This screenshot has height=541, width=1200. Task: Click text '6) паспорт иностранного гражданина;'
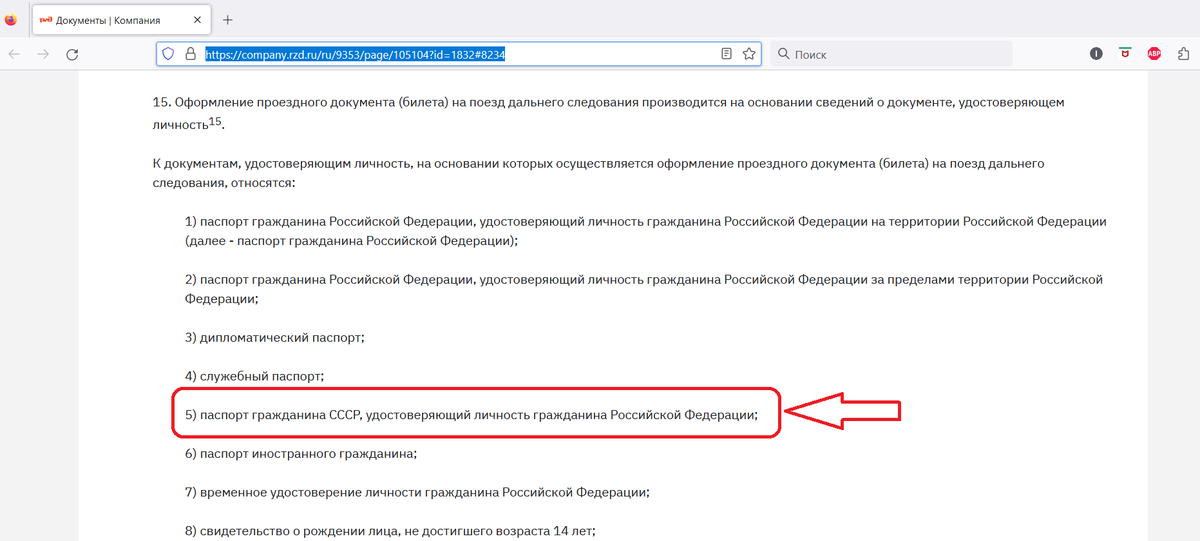(301, 453)
